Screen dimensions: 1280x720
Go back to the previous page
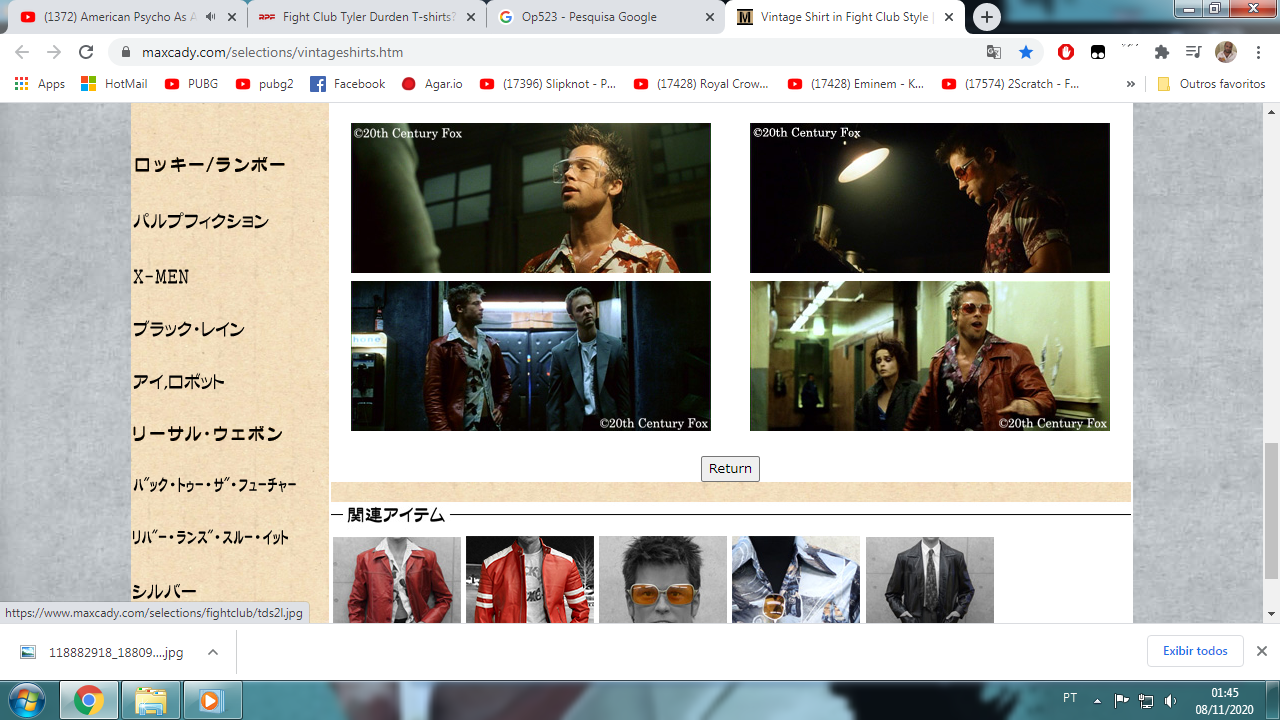tap(22, 52)
